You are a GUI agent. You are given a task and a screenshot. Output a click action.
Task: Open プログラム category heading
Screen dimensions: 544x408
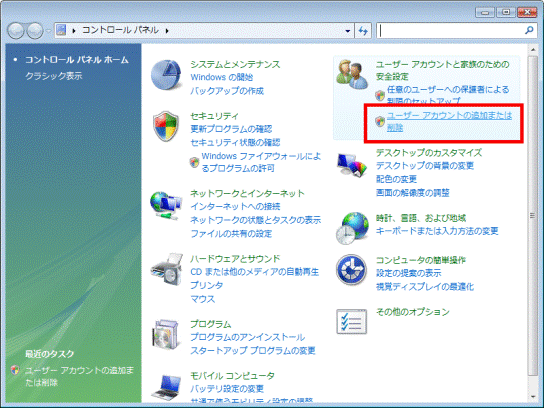click(211, 324)
